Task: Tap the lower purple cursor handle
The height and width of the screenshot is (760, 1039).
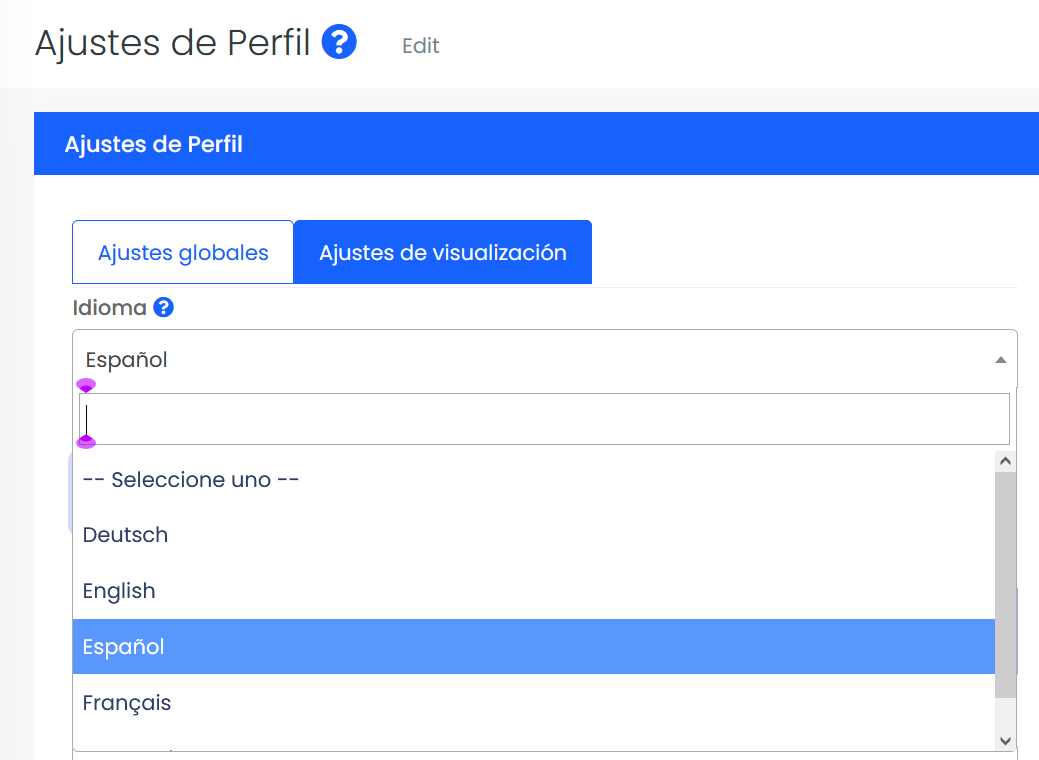Action: (86, 442)
